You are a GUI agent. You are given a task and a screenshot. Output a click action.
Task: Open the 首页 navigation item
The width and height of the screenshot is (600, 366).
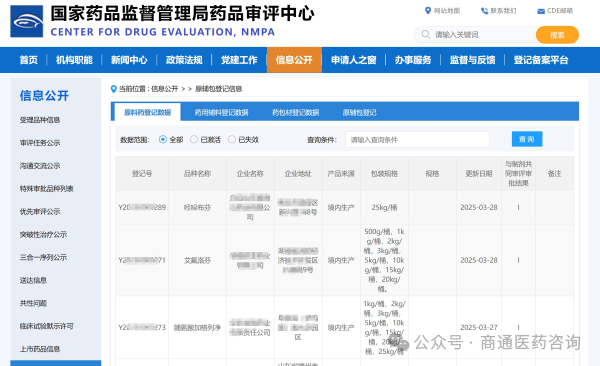(x=29, y=60)
